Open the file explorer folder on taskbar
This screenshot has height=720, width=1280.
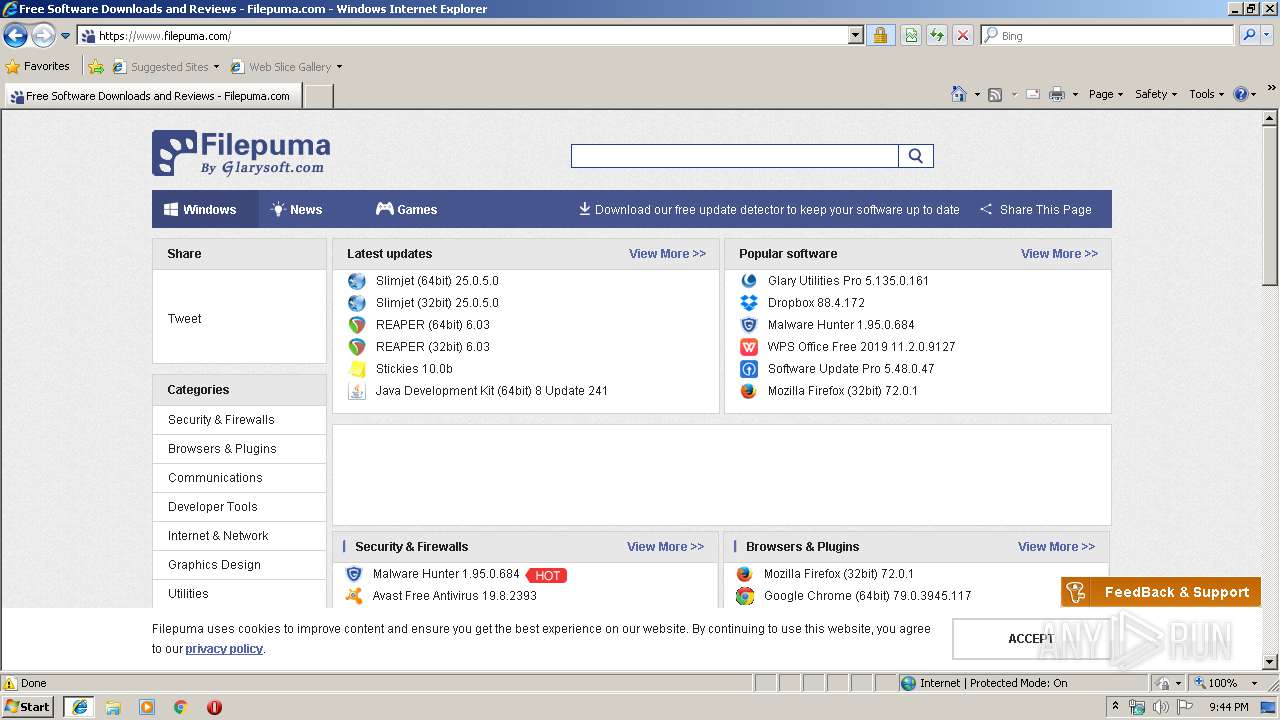113,707
